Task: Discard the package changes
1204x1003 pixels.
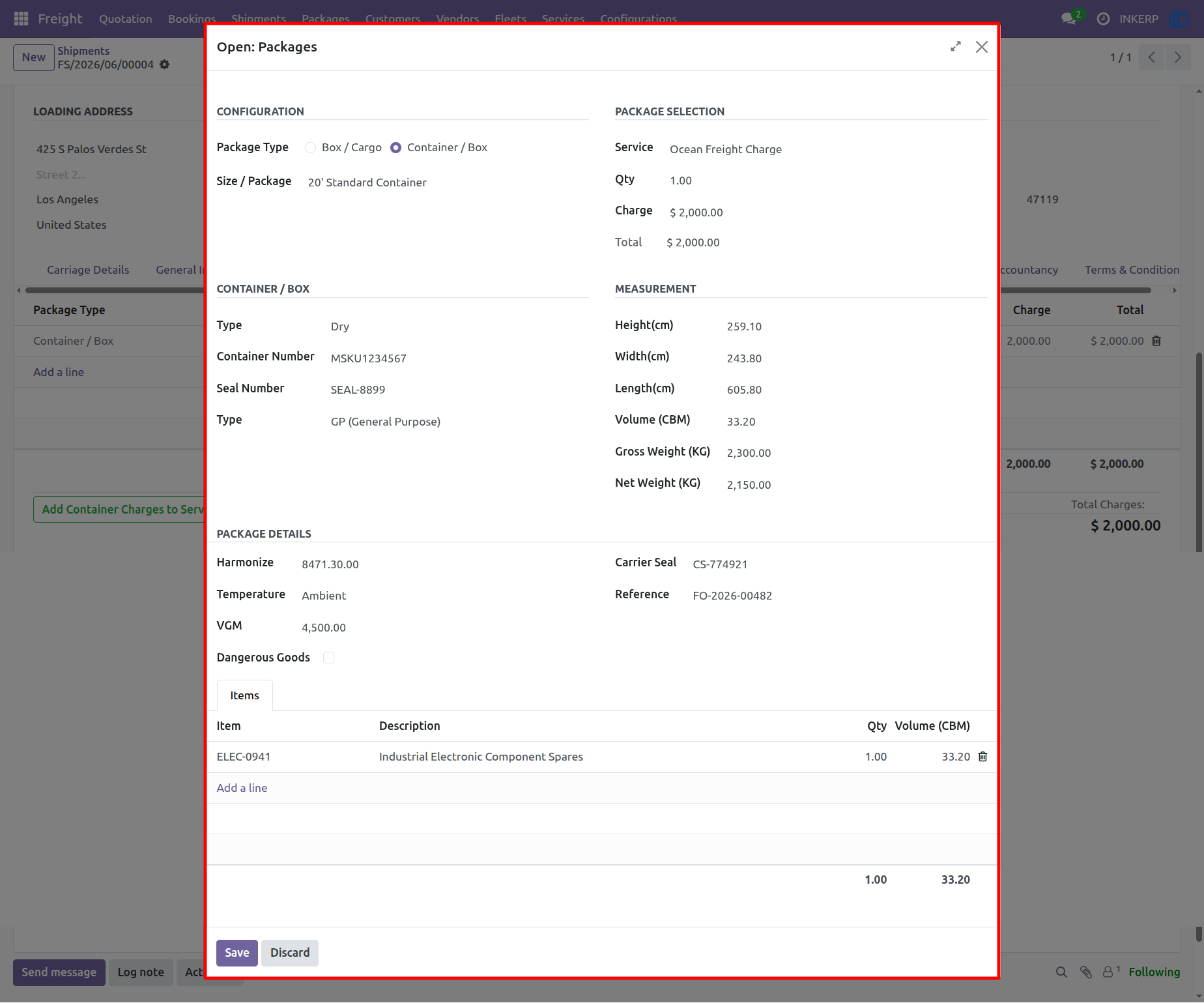Action: click(290, 953)
